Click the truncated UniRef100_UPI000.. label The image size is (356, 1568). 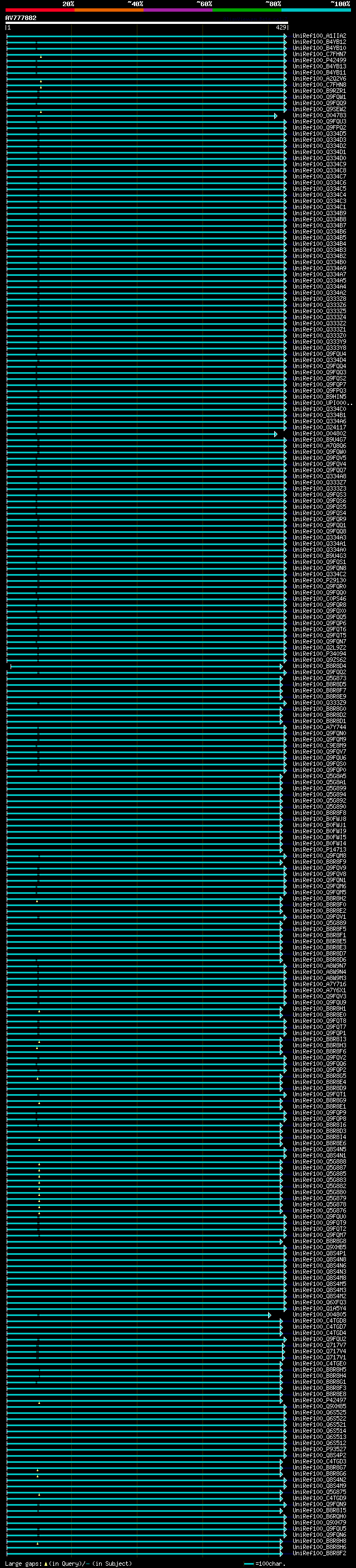tap(323, 403)
